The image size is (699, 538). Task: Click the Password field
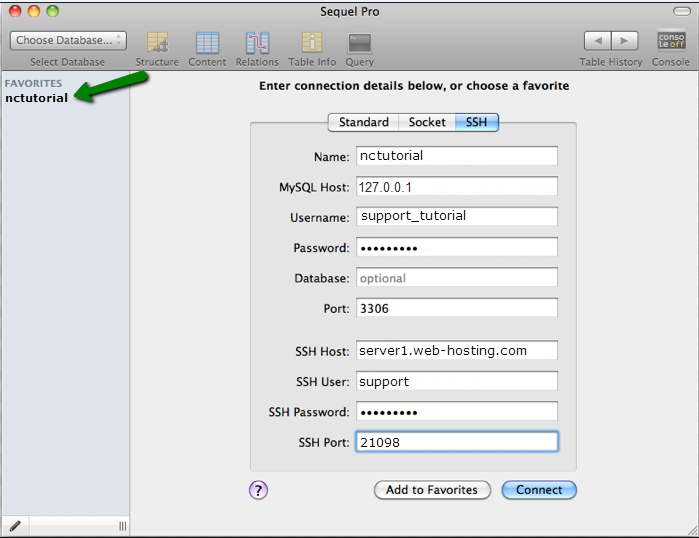click(456, 247)
